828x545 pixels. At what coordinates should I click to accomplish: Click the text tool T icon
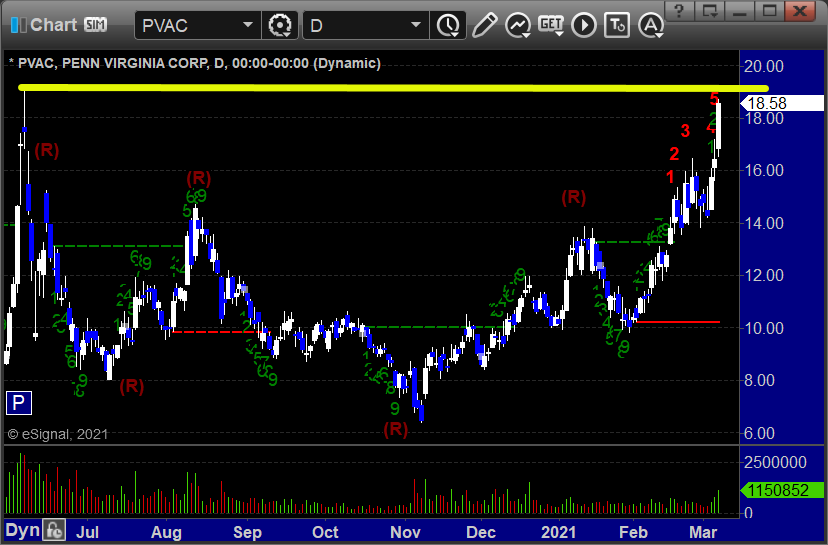[617, 25]
